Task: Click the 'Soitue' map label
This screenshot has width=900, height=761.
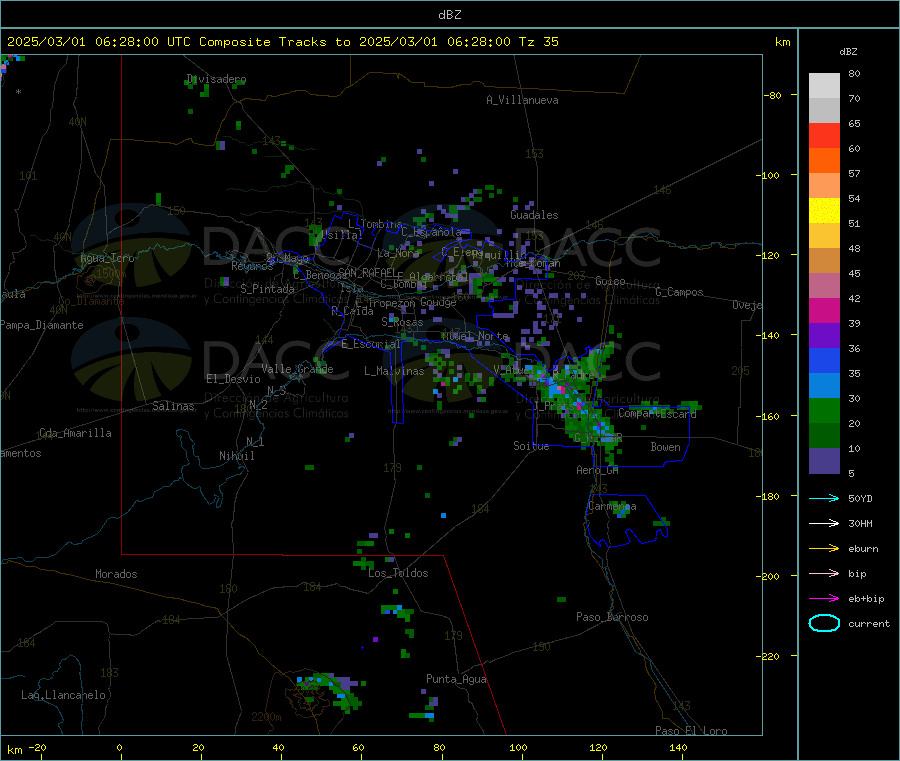Action: point(531,446)
